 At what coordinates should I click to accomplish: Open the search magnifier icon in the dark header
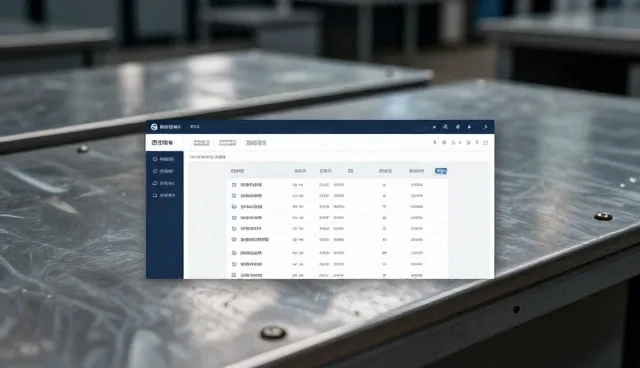pos(445,127)
